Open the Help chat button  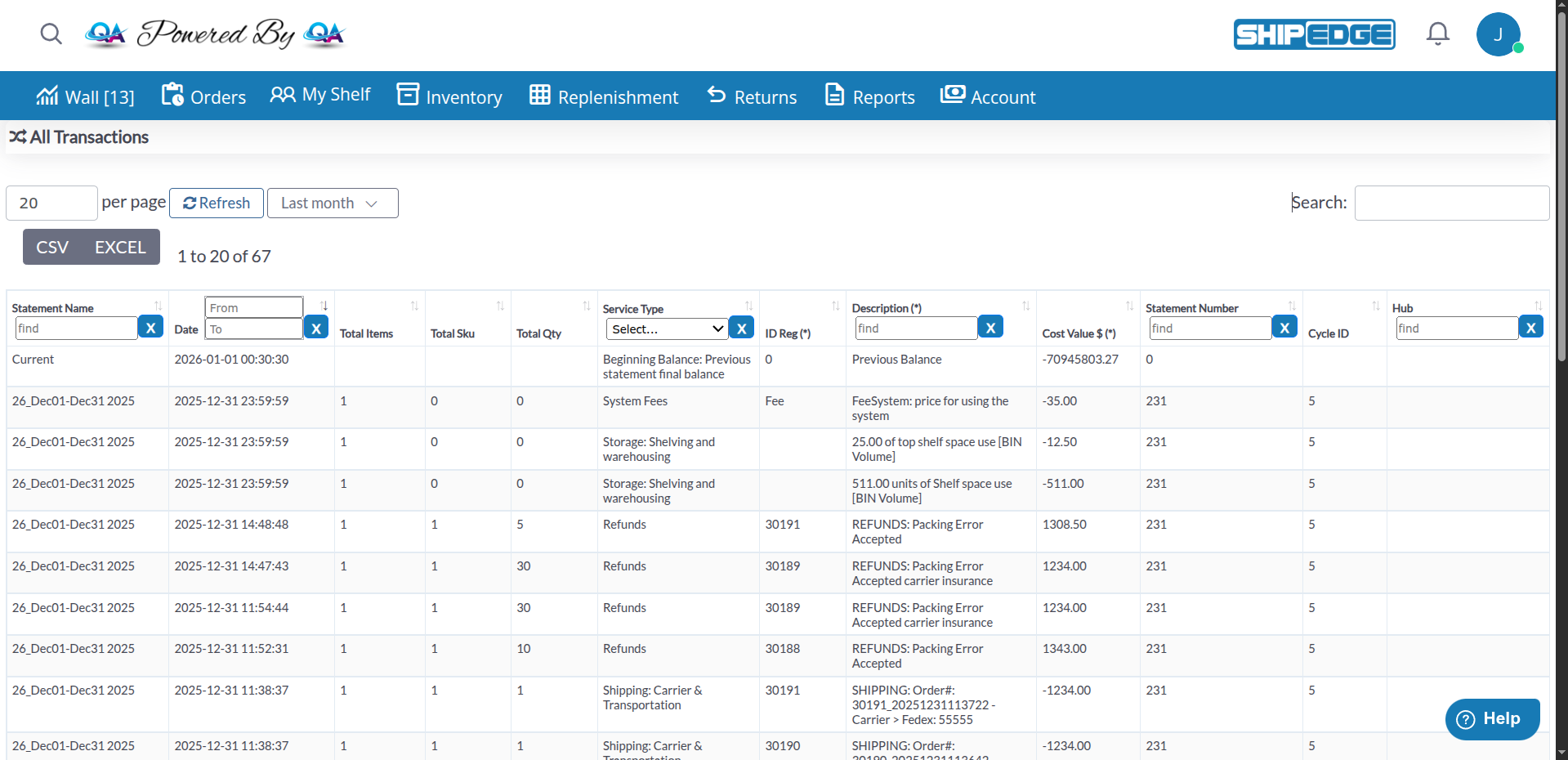(1492, 719)
